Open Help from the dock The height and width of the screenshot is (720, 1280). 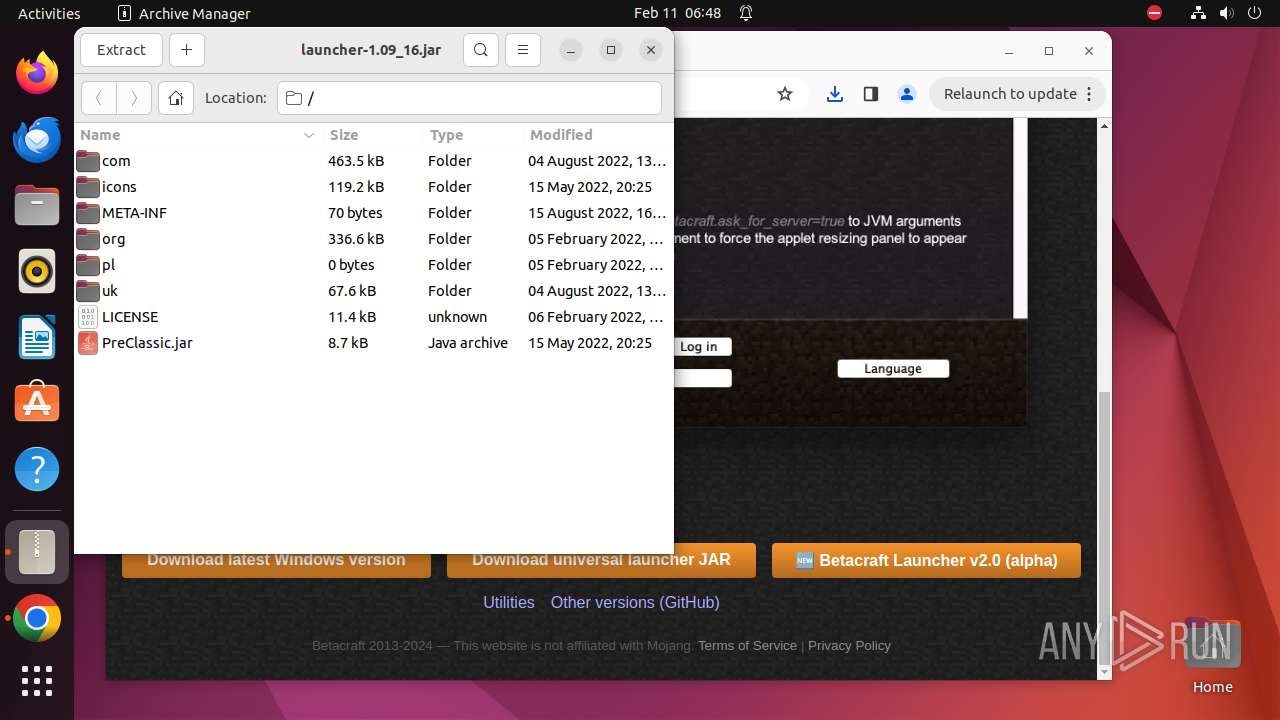[x=37, y=469]
